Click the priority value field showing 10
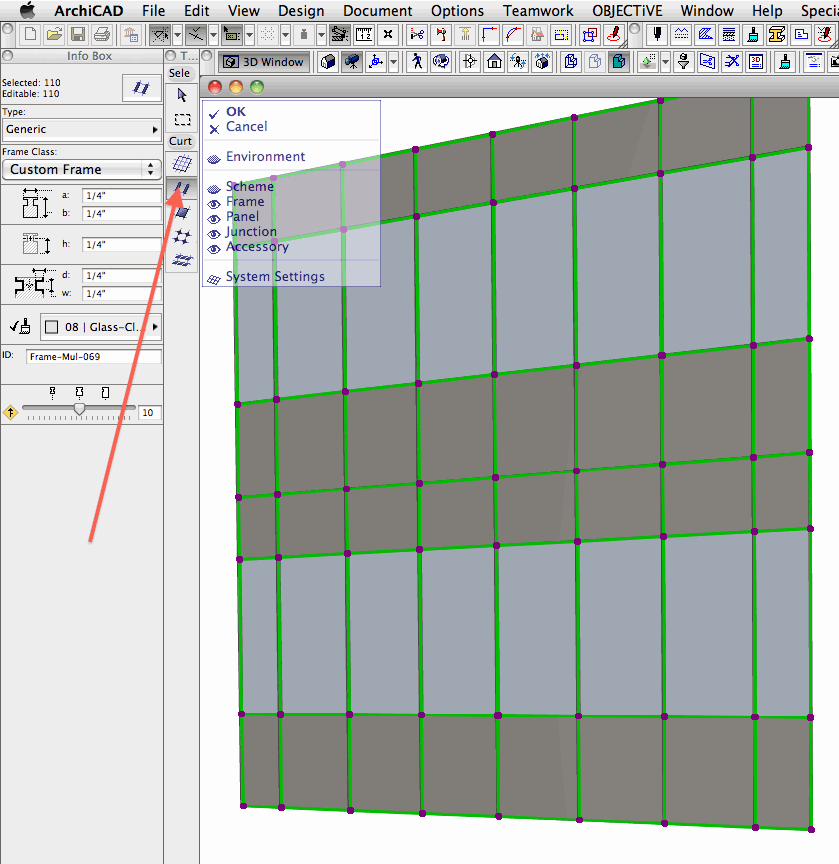Image resolution: width=839 pixels, height=864 pixels. coord(149,413)
